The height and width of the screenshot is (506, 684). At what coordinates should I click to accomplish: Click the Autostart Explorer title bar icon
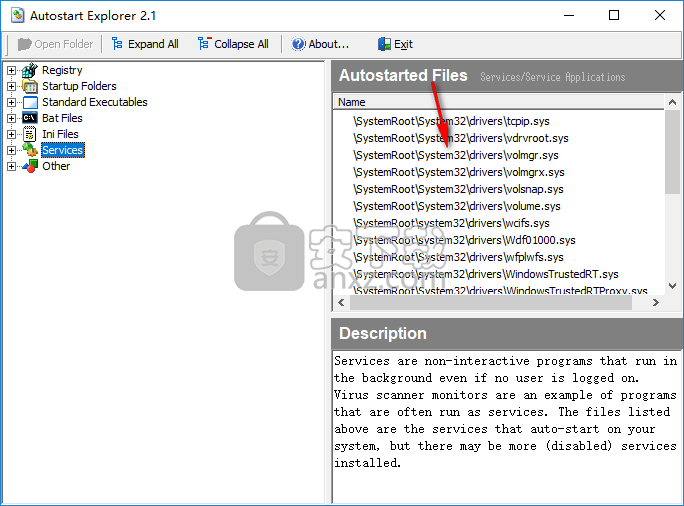(18, 15)
